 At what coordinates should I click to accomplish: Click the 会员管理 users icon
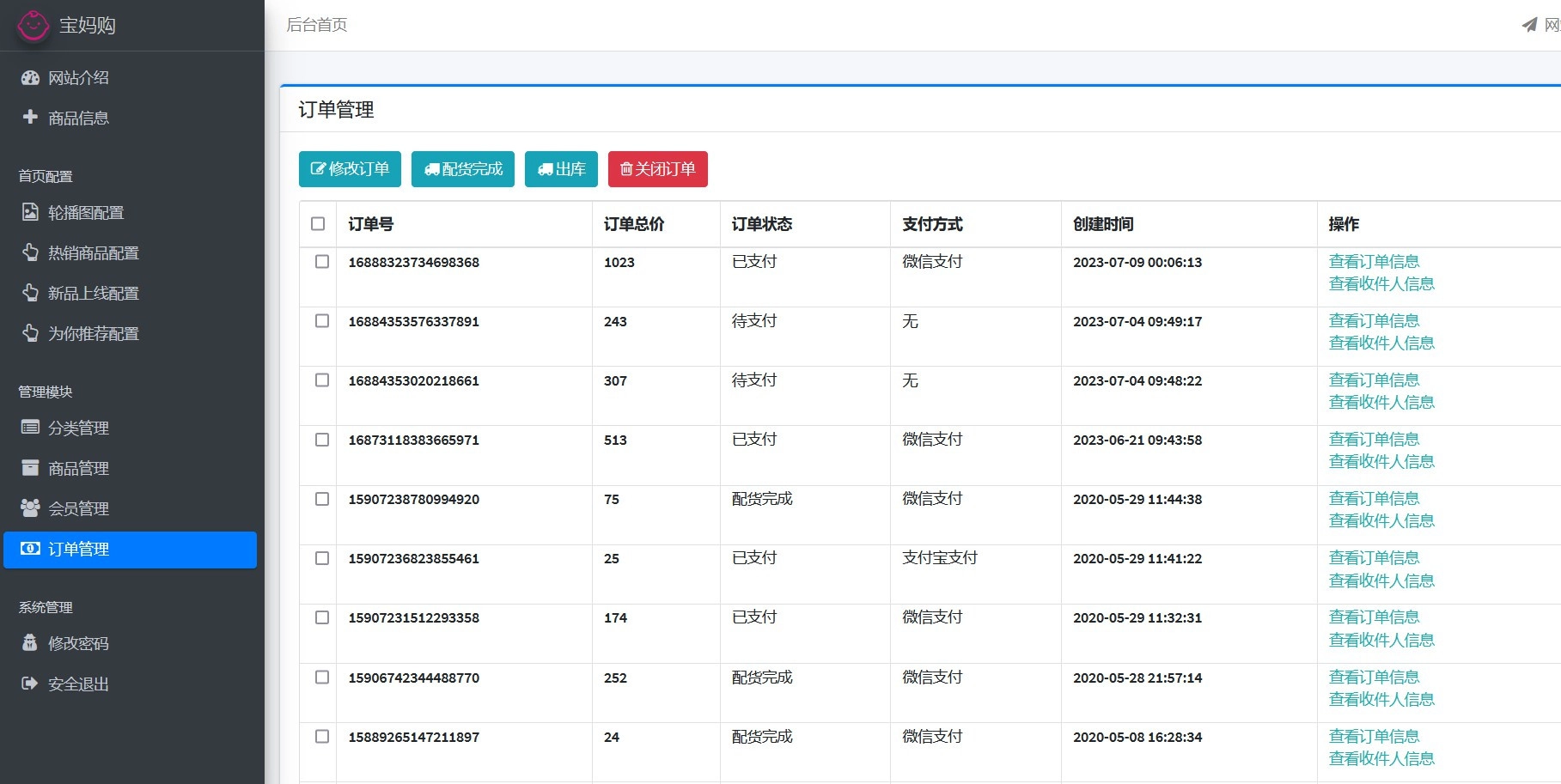30,508
